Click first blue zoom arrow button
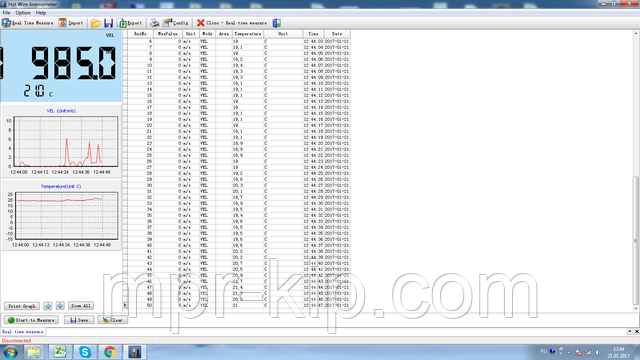This screenshot has width=640, height=360. [48, 306]
